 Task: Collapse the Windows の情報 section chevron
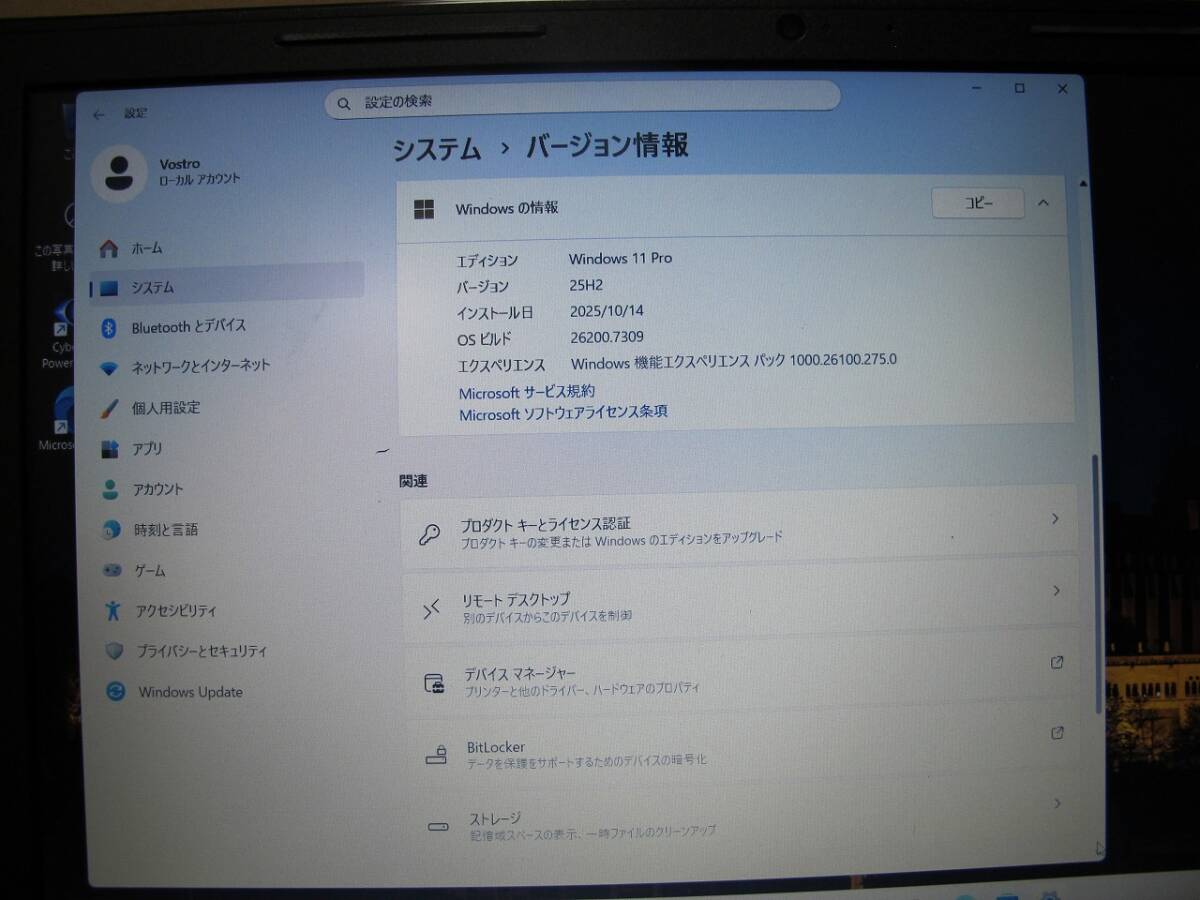(x=1043, y=203)
